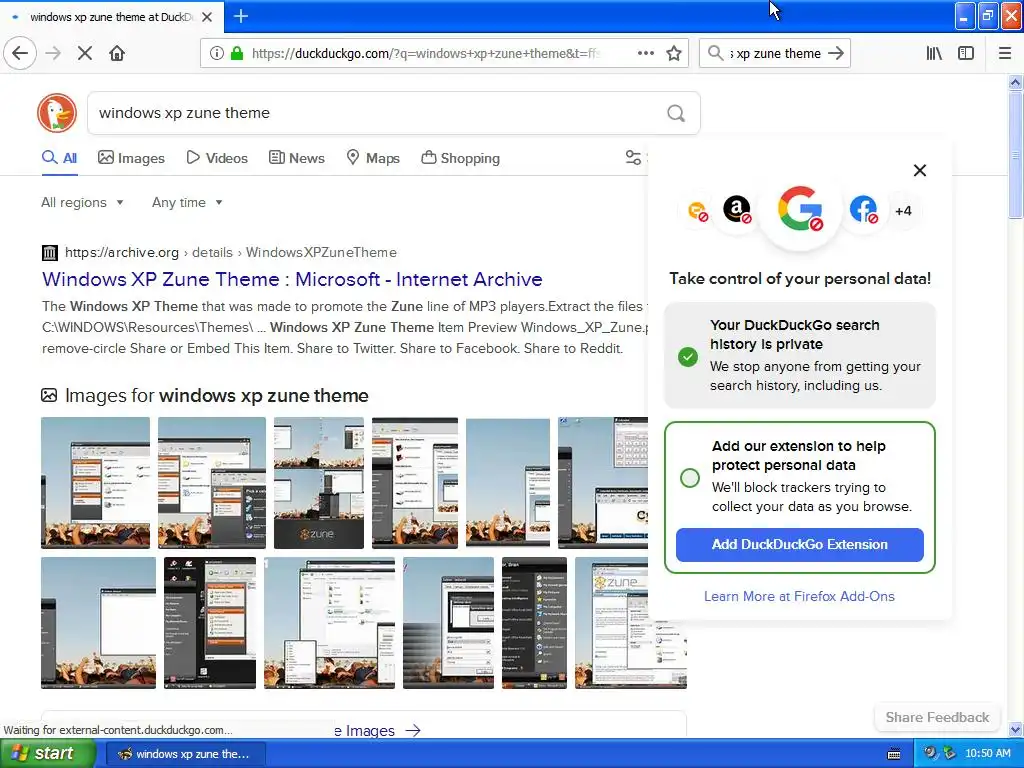Go back to the previous page

point(20,53)
